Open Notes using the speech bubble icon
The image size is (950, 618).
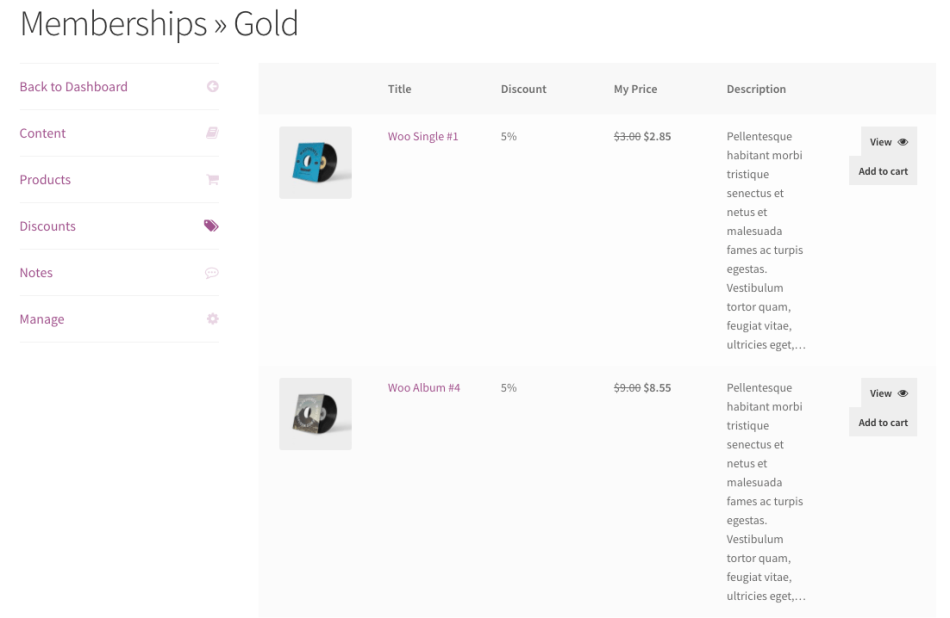pos(211,272)
